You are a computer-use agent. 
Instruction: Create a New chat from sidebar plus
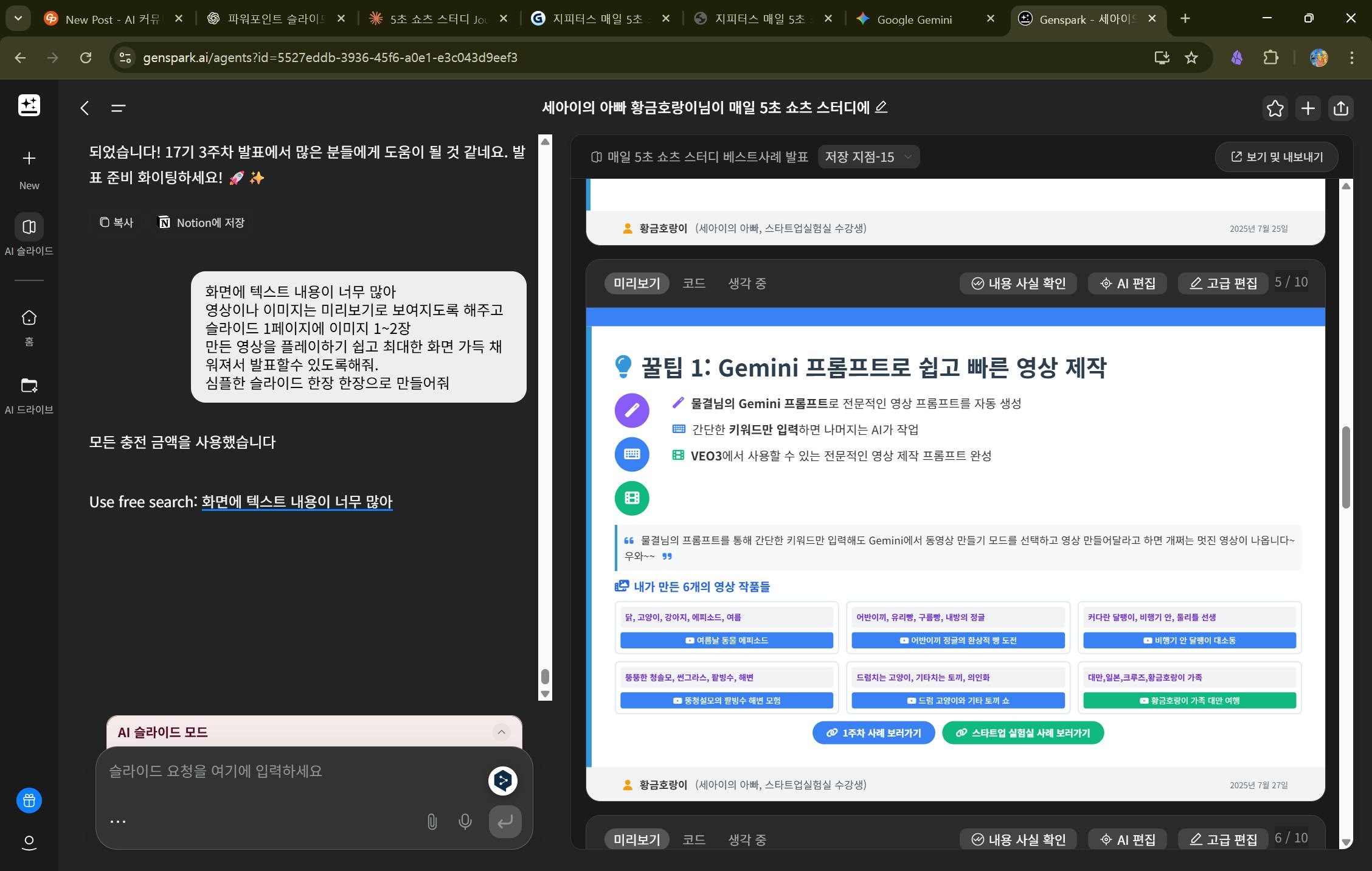click(29, 159)
